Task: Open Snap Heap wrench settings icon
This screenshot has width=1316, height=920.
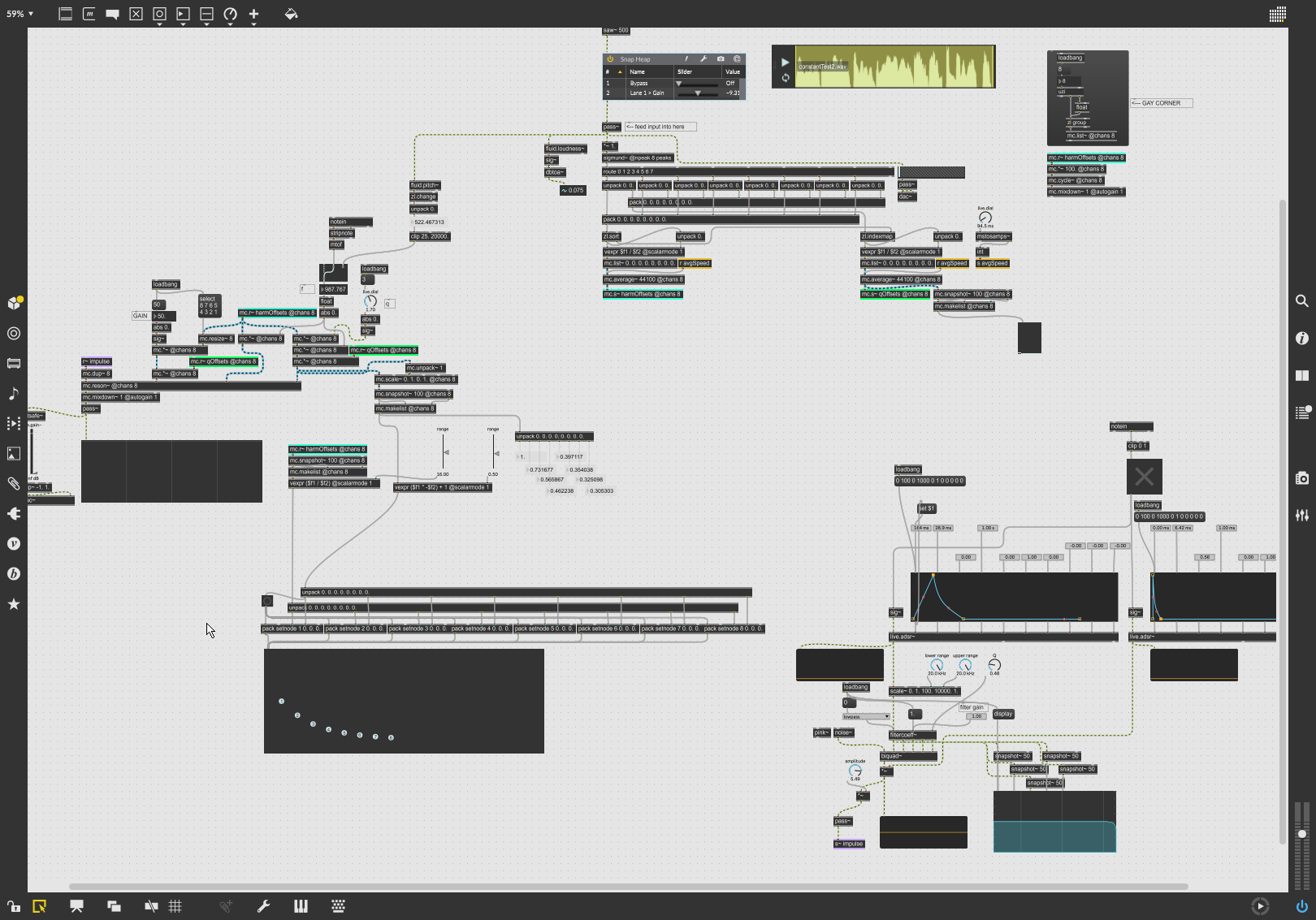Action: tap(703, 58)
